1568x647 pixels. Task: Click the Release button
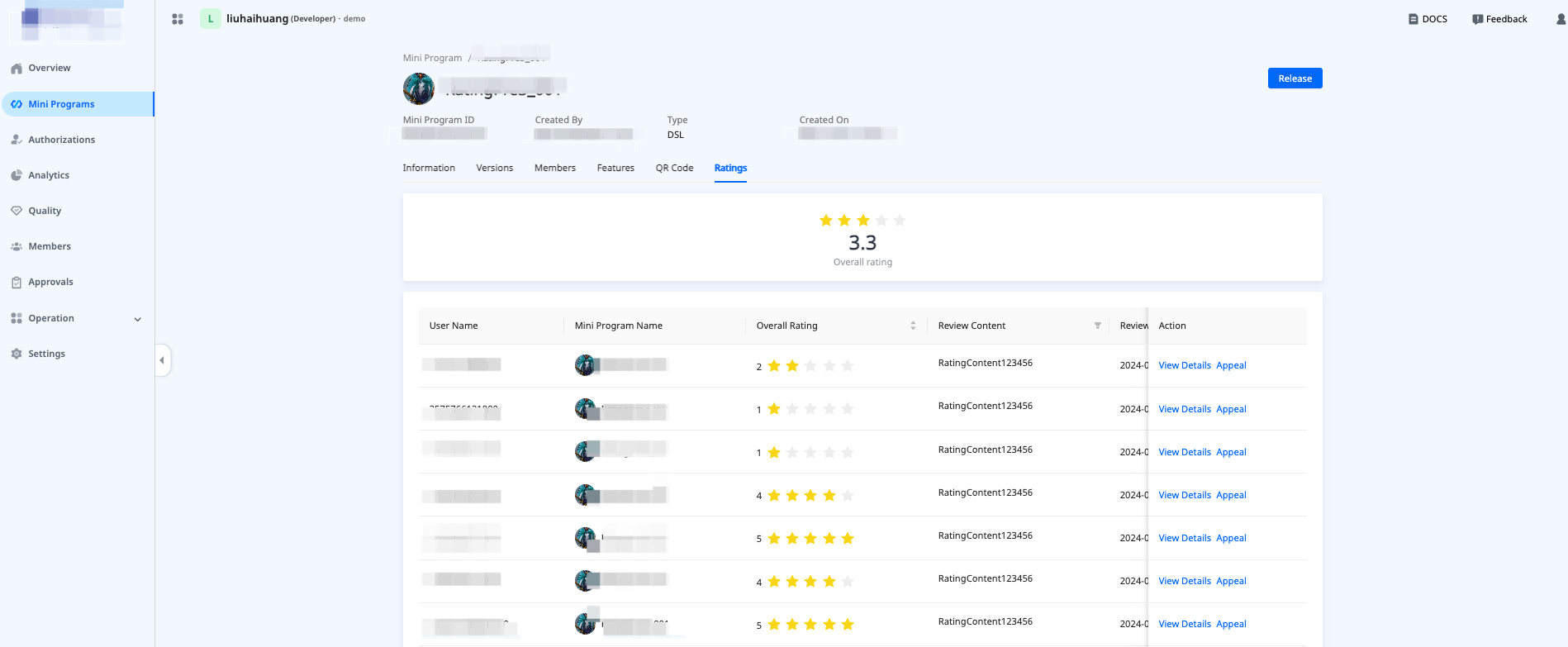click(x=1295, y=78)
